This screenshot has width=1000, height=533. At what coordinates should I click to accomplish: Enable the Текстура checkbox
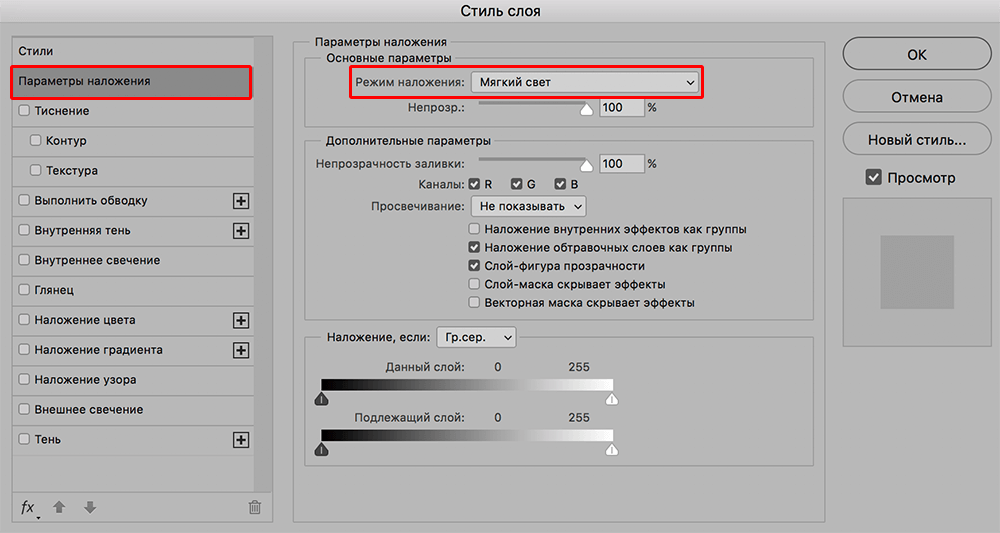[x=36, y=170]
